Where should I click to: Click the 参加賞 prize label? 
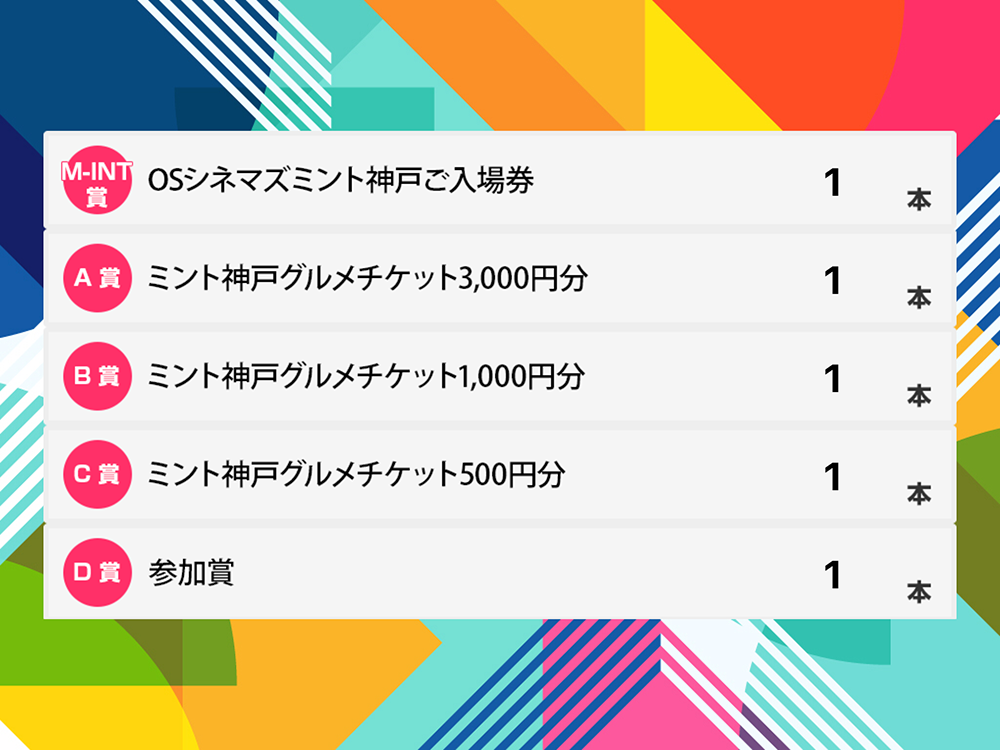[191, 573]
